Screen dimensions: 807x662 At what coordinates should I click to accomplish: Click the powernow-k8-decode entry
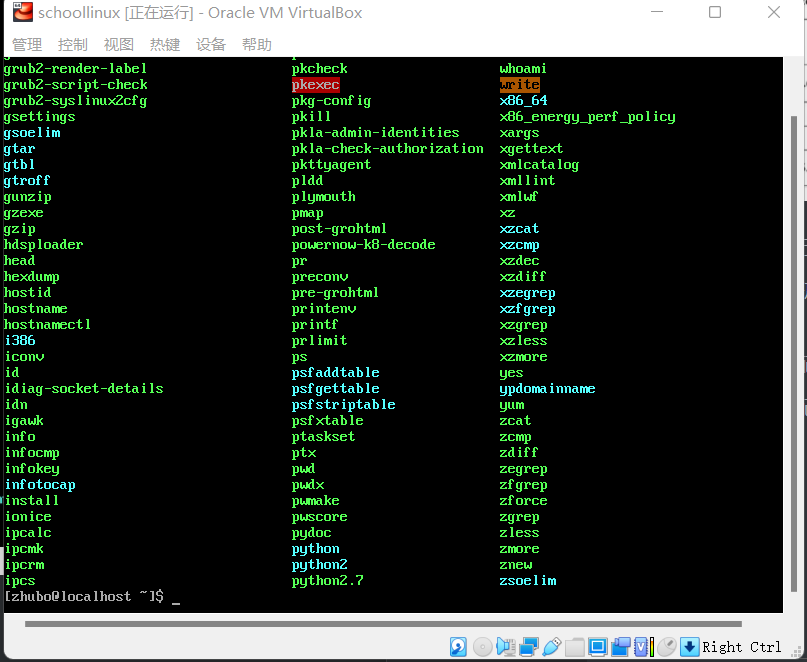pos(363,245)
